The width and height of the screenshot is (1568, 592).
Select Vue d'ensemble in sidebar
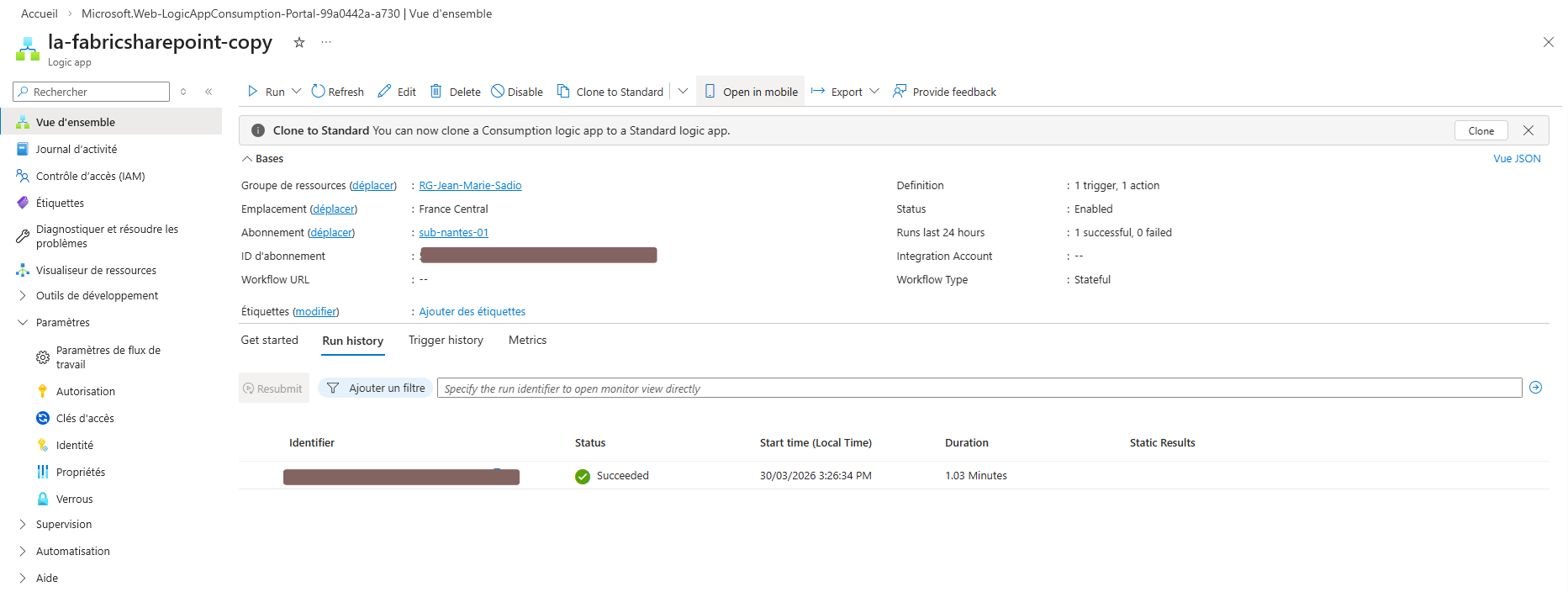(x=111, y=122)
